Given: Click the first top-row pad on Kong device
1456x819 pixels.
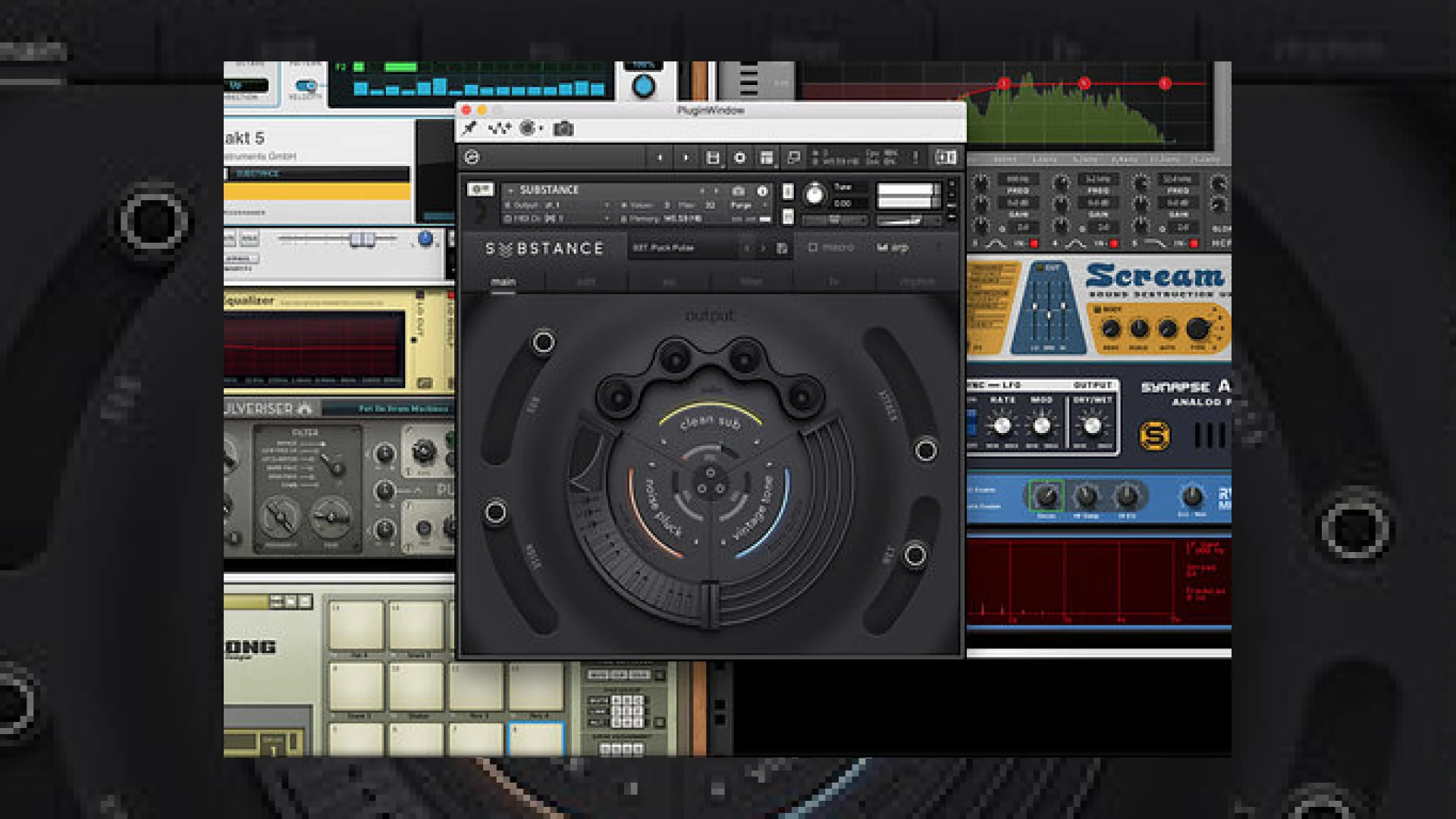Looking at the screenshot, I should click(x=356, y=626).
